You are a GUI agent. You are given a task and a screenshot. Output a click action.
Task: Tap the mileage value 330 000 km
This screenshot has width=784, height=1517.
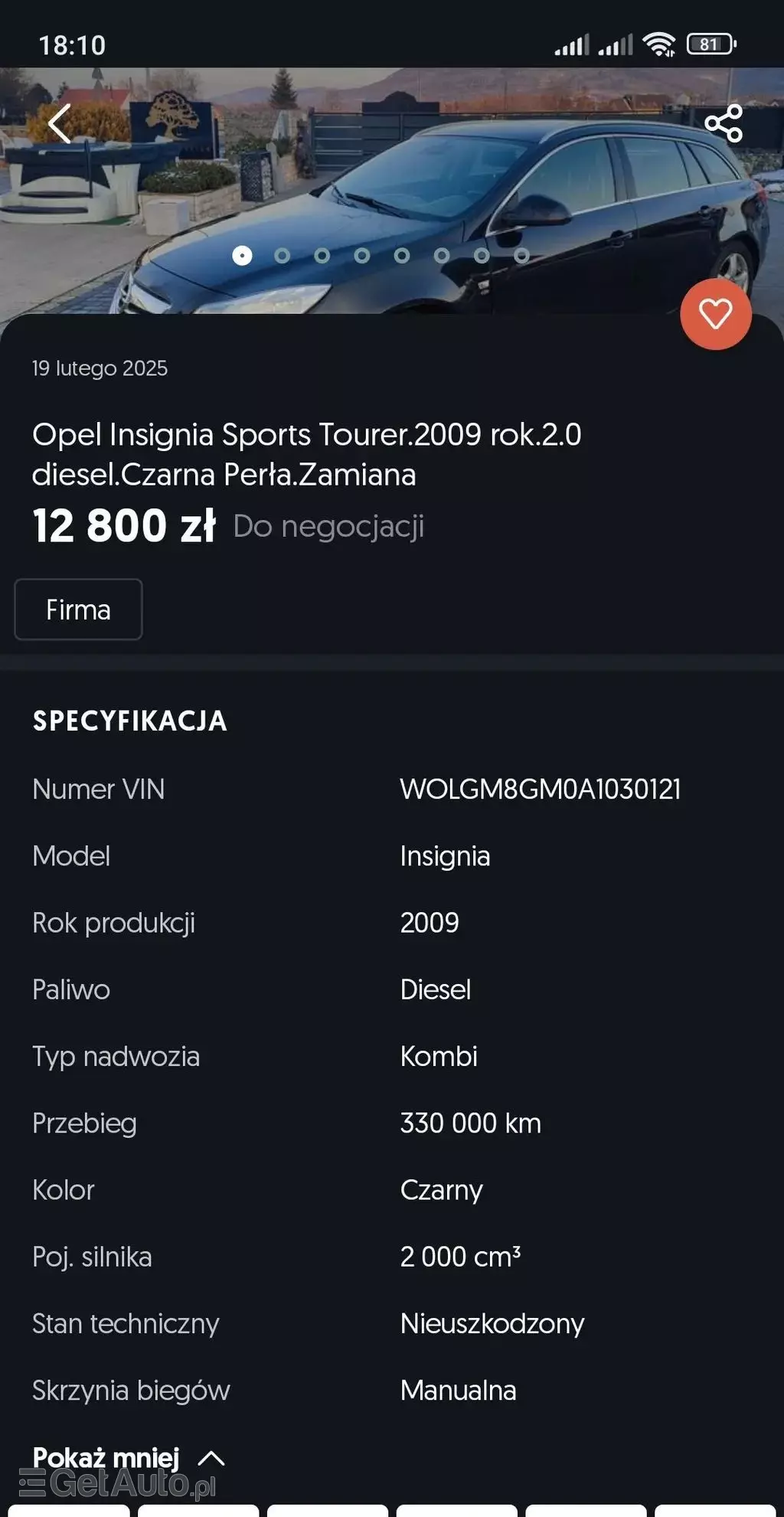(x=470, y=1123)
